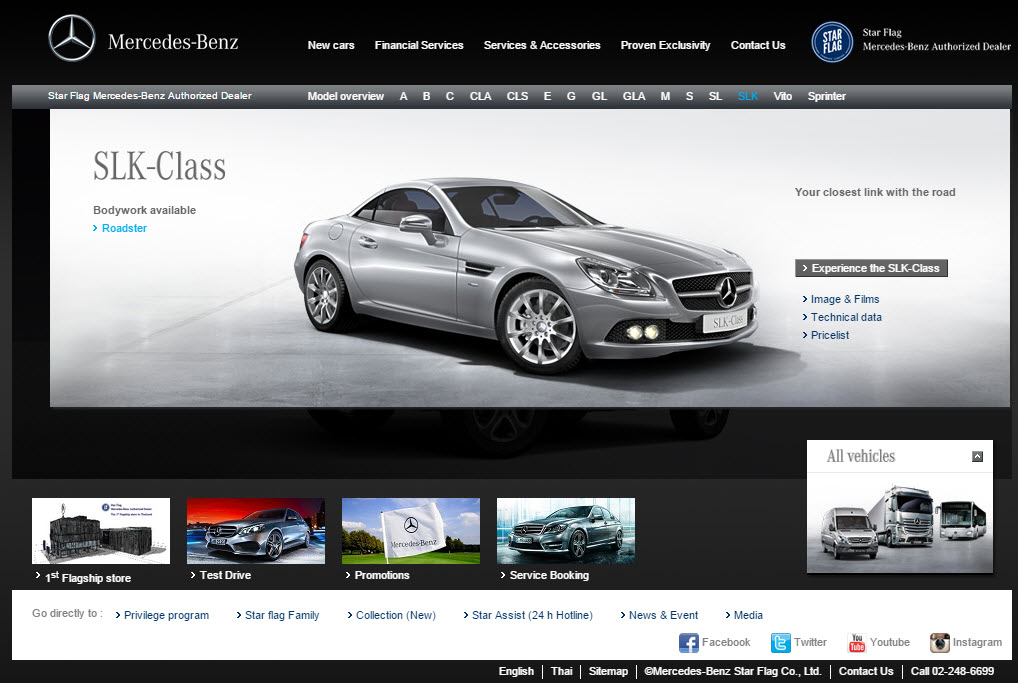Click the Roadster bodywork link
Viewport: 1018px width, 683px height.
click(x=124, y=228)
